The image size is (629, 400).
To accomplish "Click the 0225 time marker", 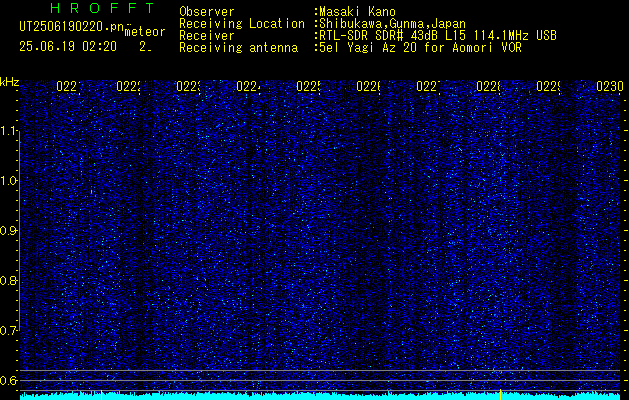I will tap(308, 86).
